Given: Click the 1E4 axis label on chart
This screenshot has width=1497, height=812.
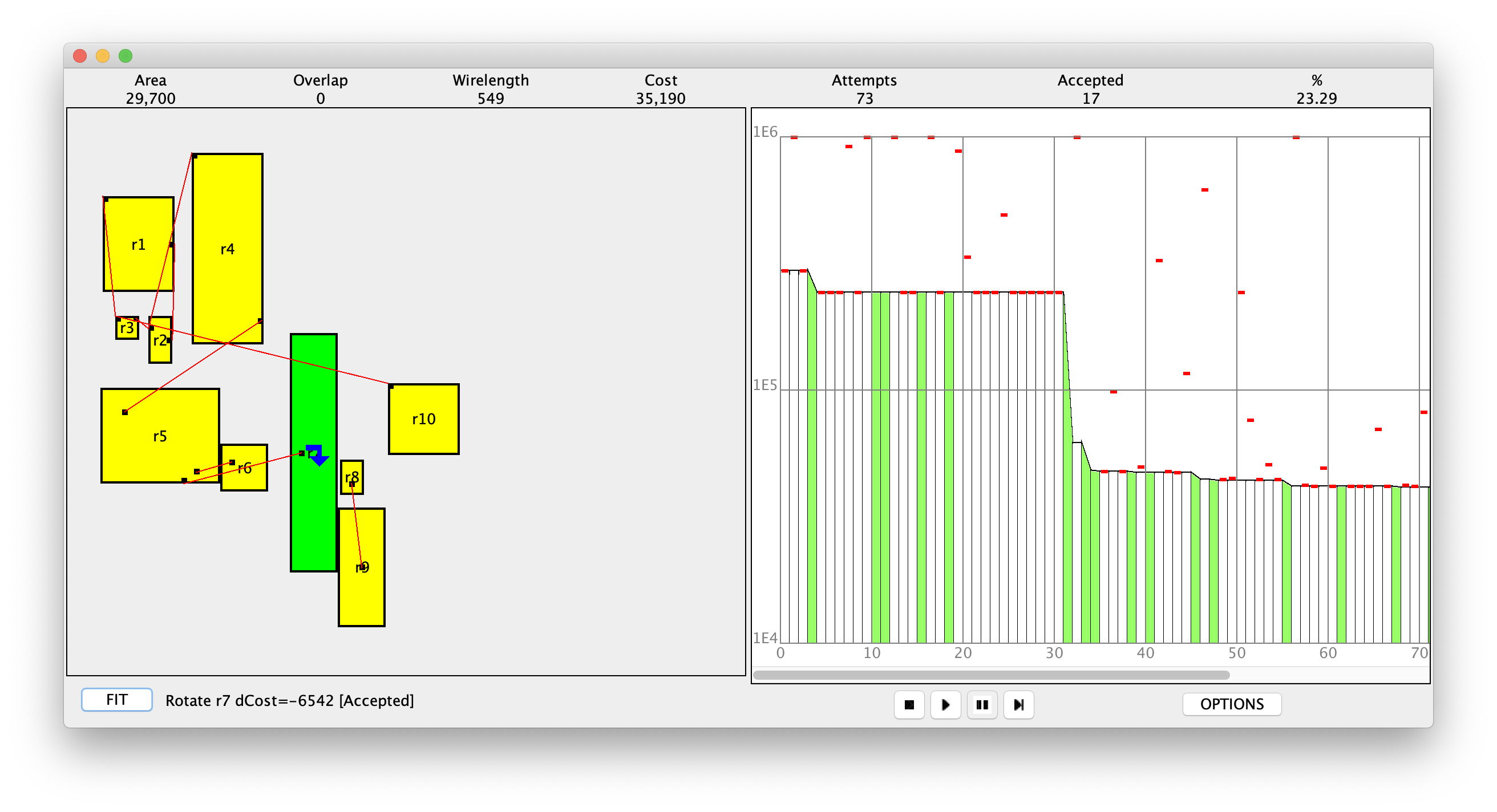Looking at the screenshot, I should pyautogui.click(x=766, y=638).
